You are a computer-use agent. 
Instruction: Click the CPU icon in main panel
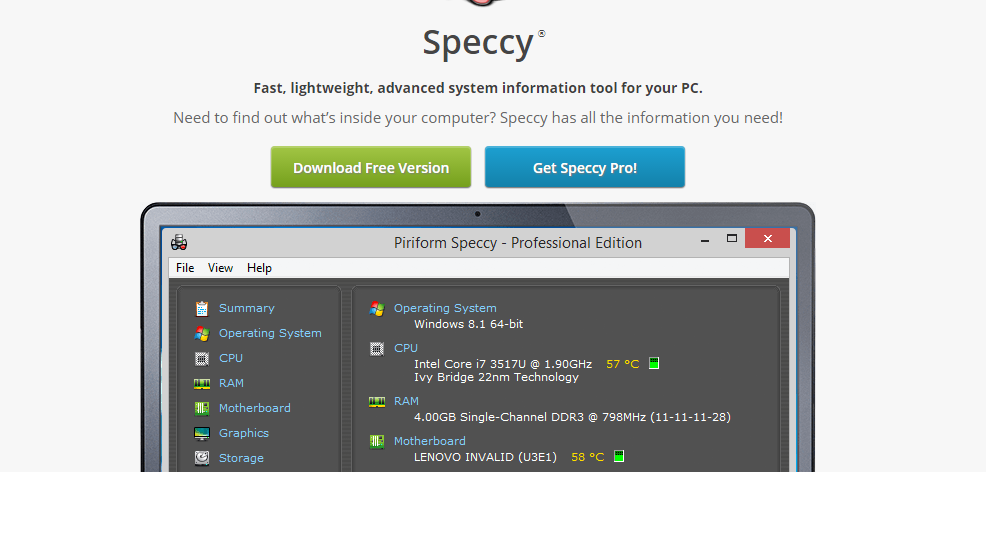point(377,348)
